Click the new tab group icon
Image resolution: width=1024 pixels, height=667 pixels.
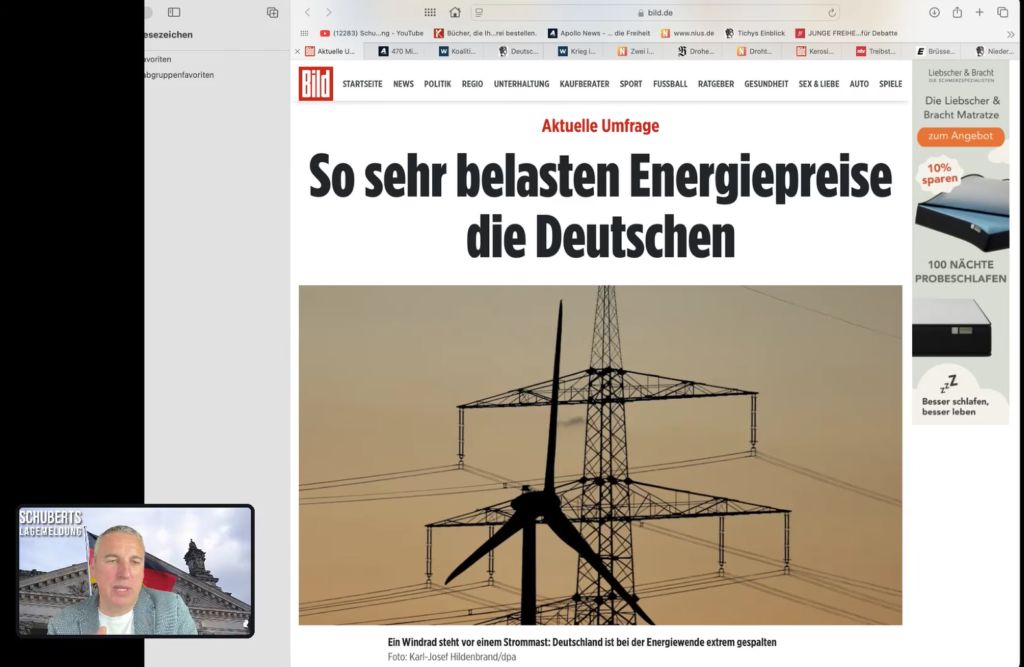(x=272, y=12)
